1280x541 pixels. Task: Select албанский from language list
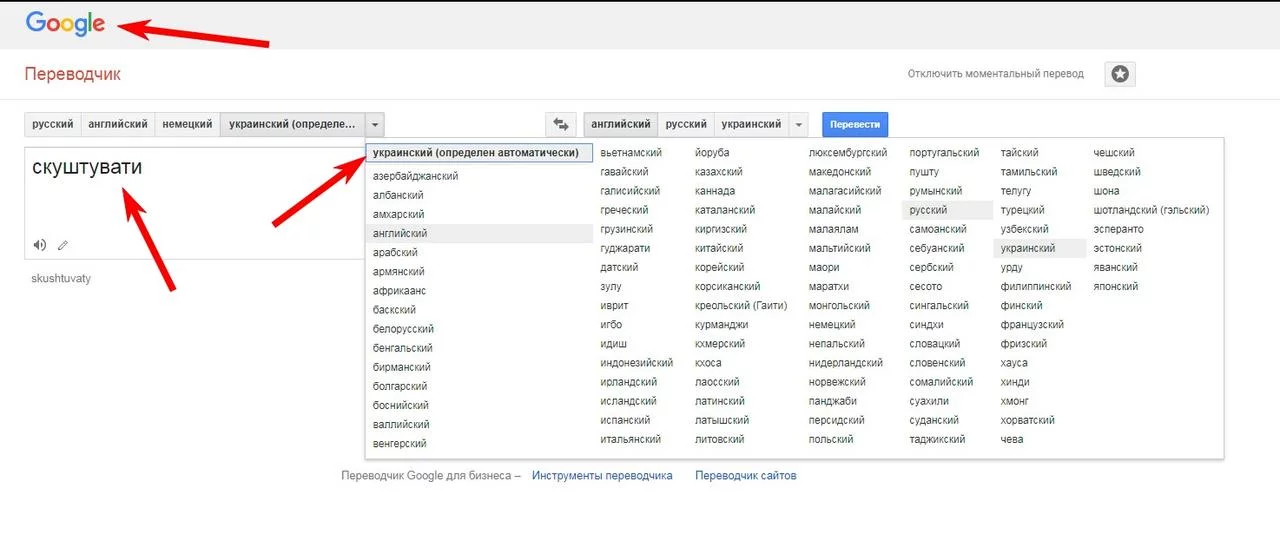[x=399, y=195]
